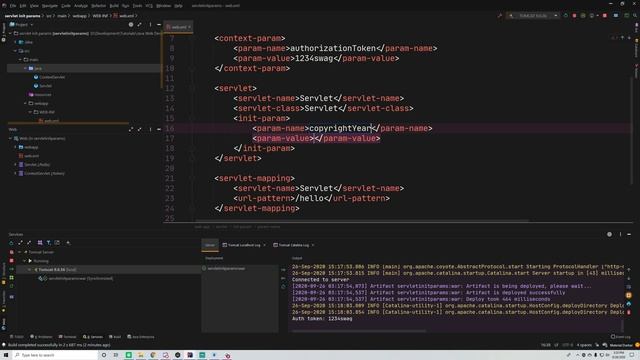
Task: Click the build hammer icon
Action: point(500,16)
